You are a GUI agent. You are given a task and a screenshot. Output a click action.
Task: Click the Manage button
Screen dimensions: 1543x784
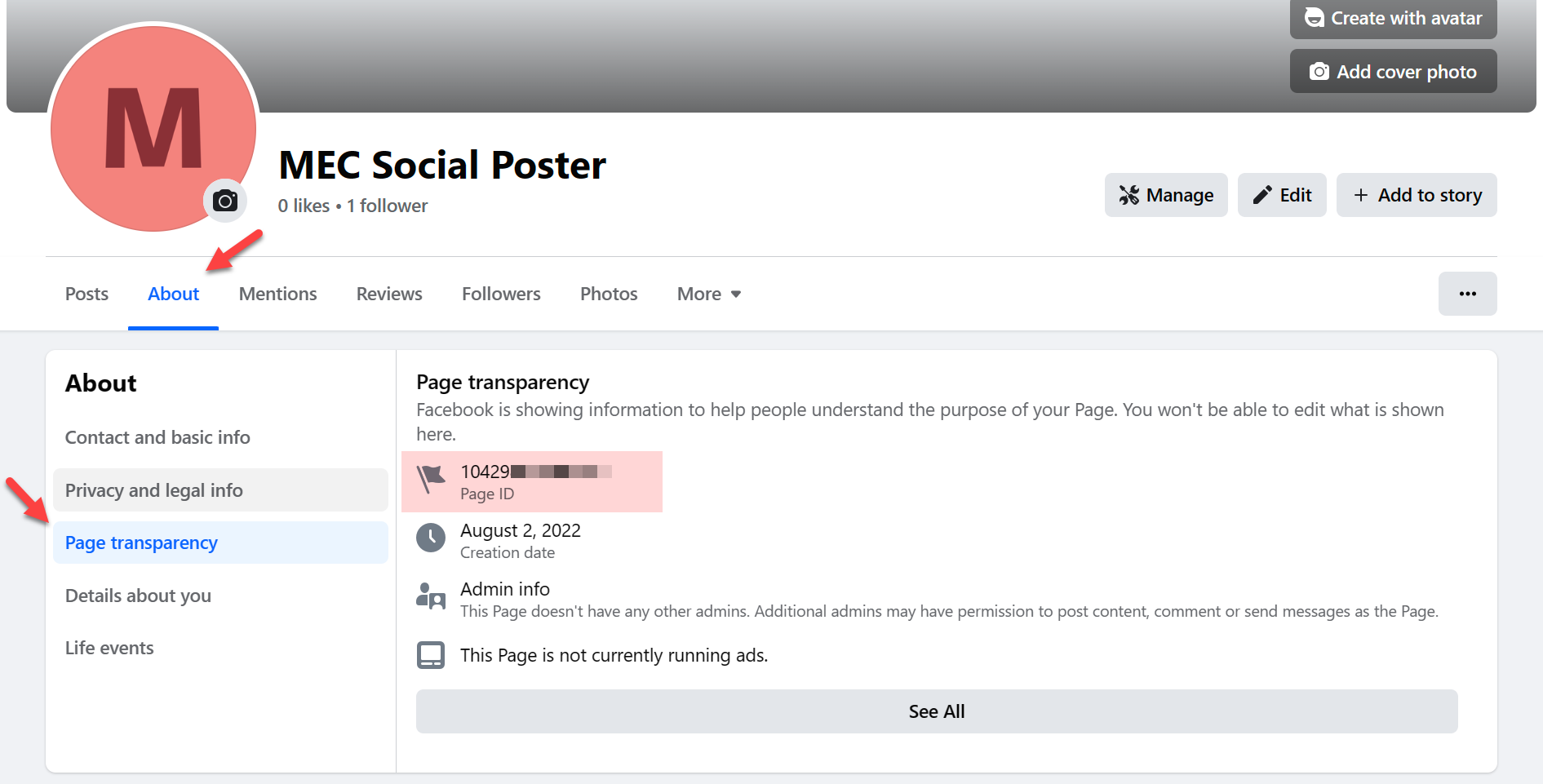pos(1166,195)
